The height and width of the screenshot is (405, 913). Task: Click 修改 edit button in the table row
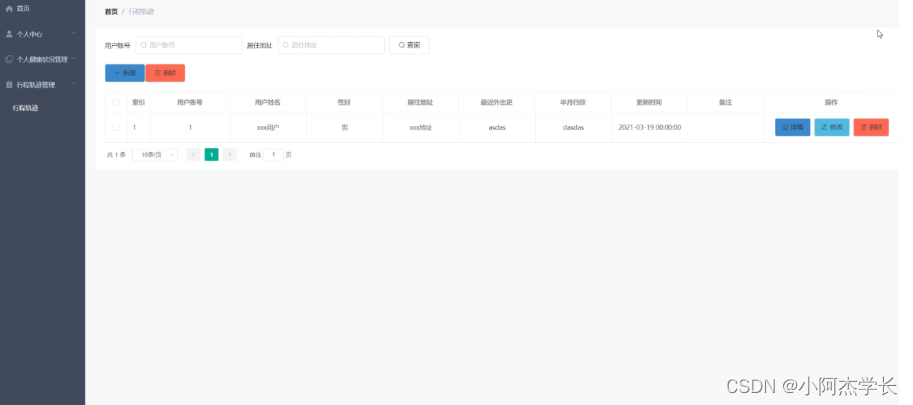point(831,127)
